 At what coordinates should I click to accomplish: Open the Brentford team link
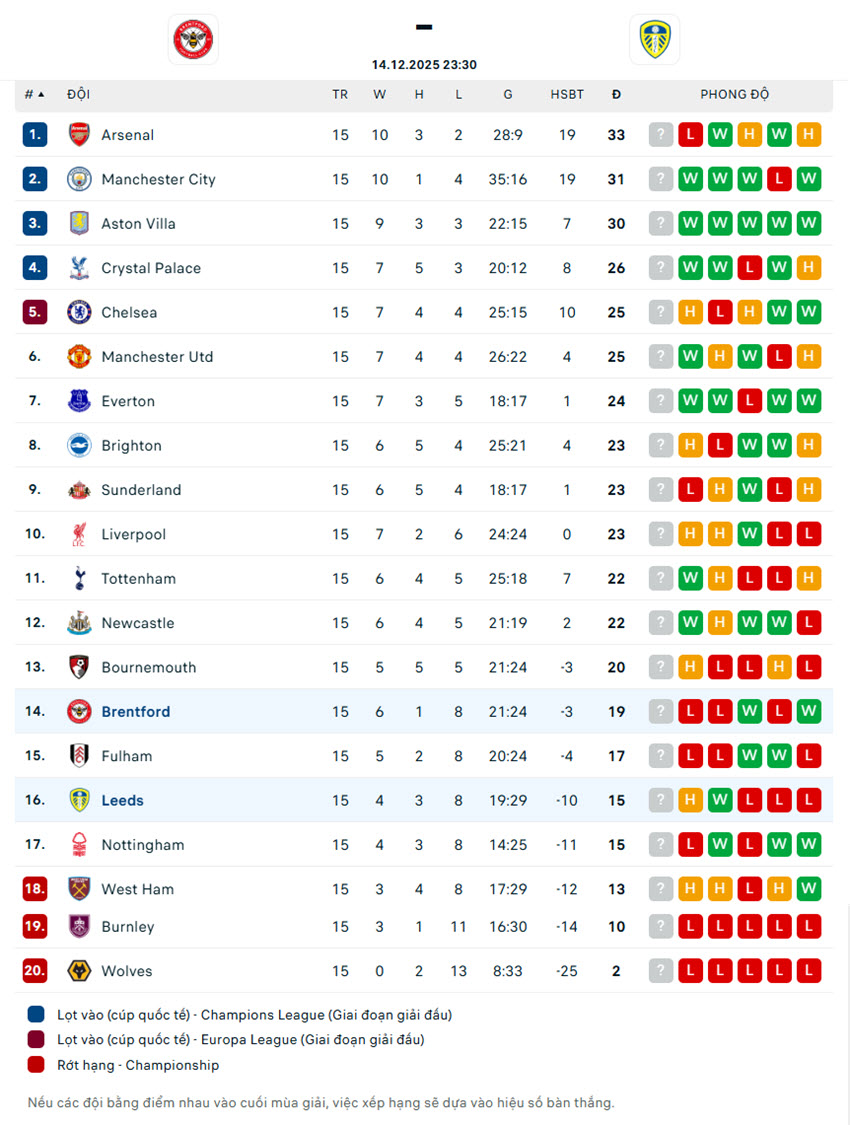[136, 712]
